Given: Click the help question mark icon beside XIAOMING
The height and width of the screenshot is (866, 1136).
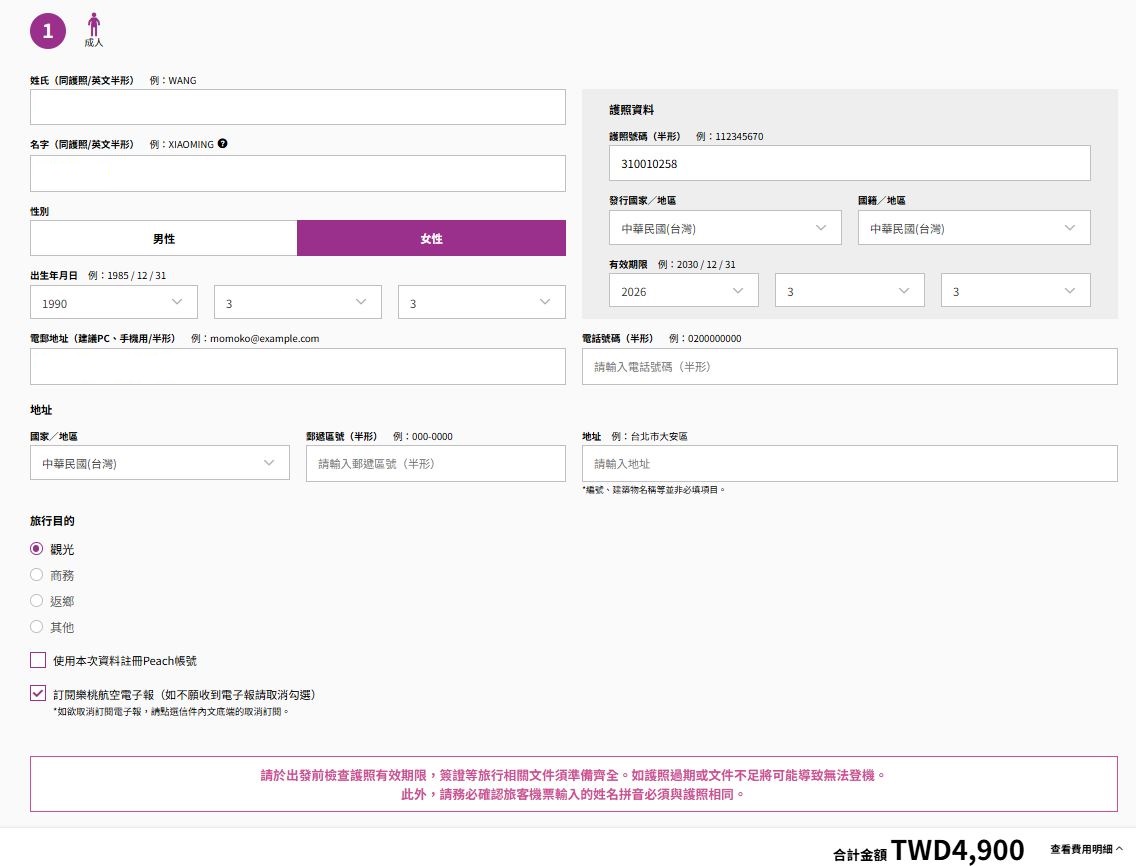Looking at the screenshot, I should (x=222, y=143).
